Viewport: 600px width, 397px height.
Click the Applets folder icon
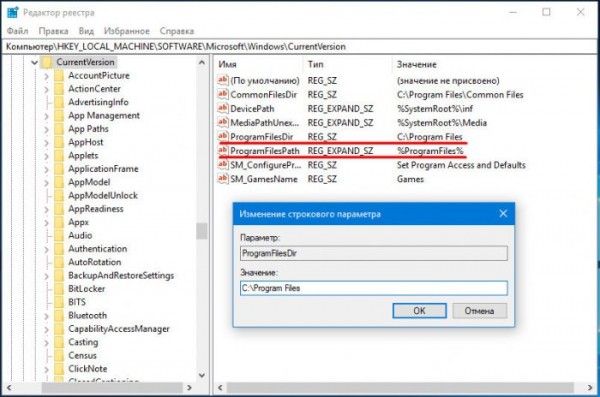click(59, 155)
